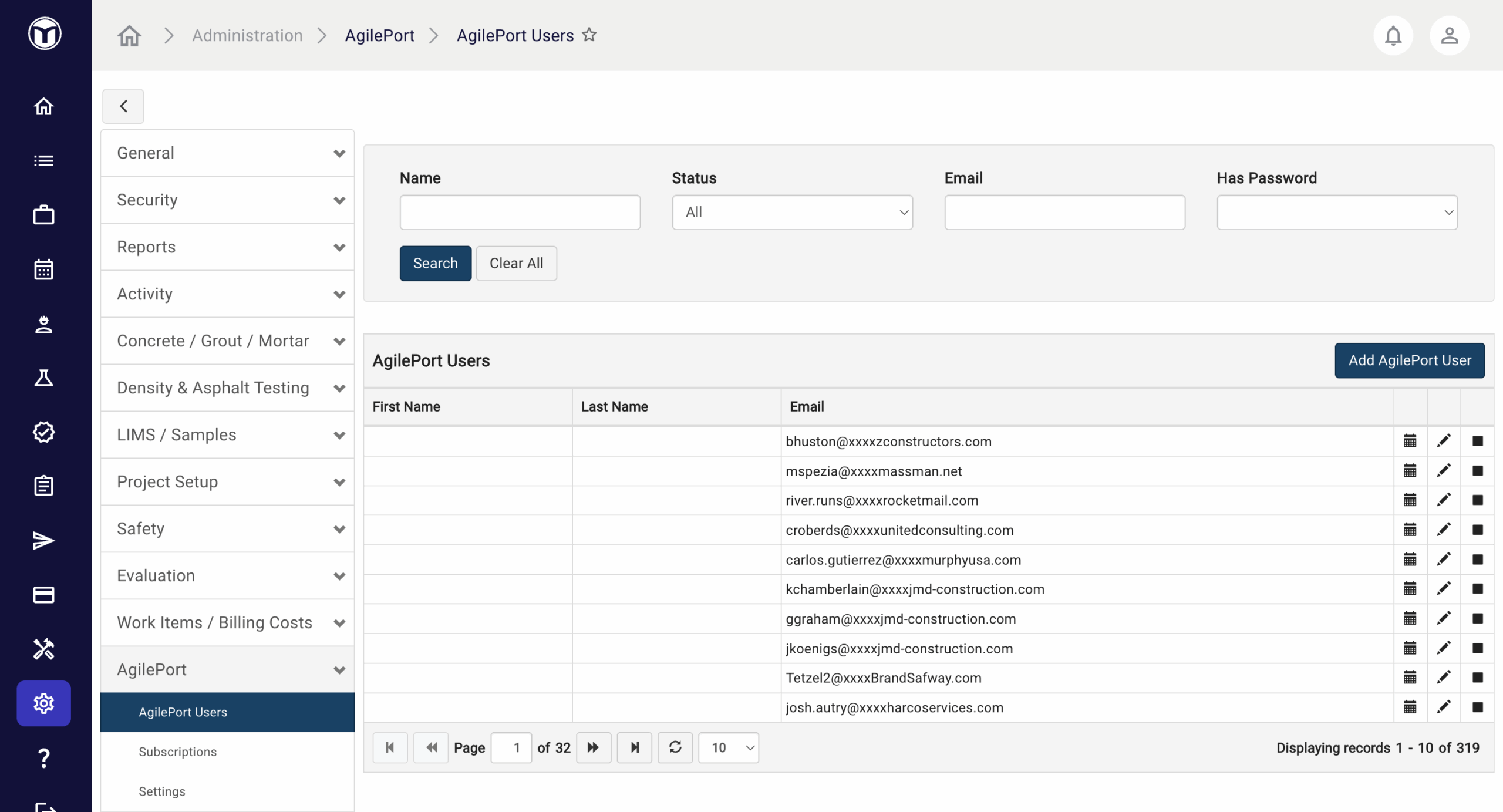Expand the Security section
This screenshot has height=812, width=1503.
[228, 200]
